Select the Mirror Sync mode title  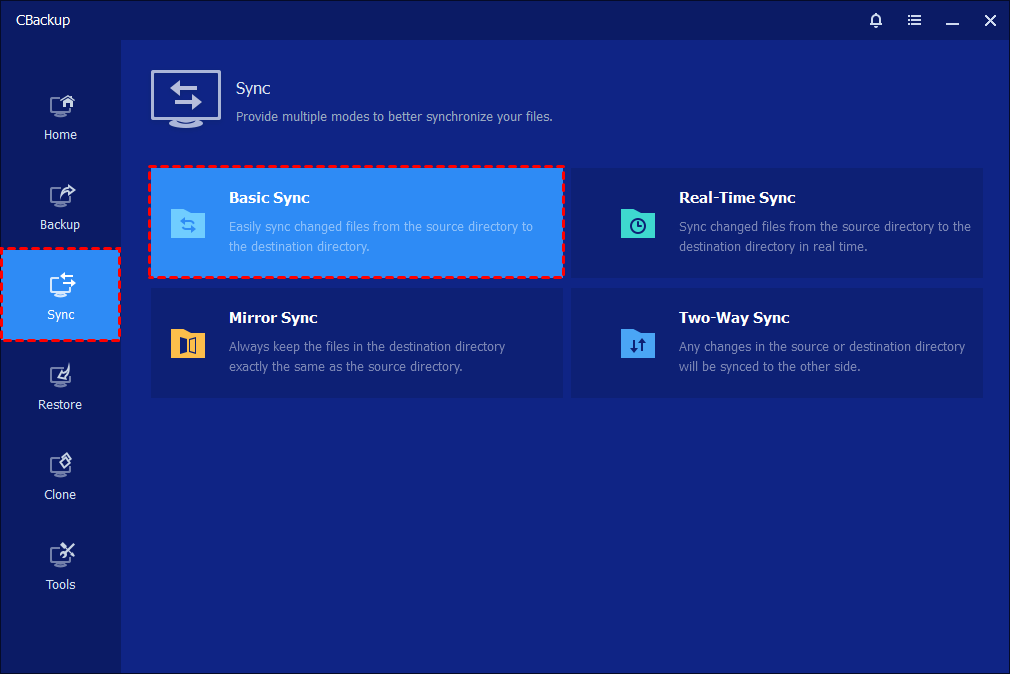pos(273,318)
